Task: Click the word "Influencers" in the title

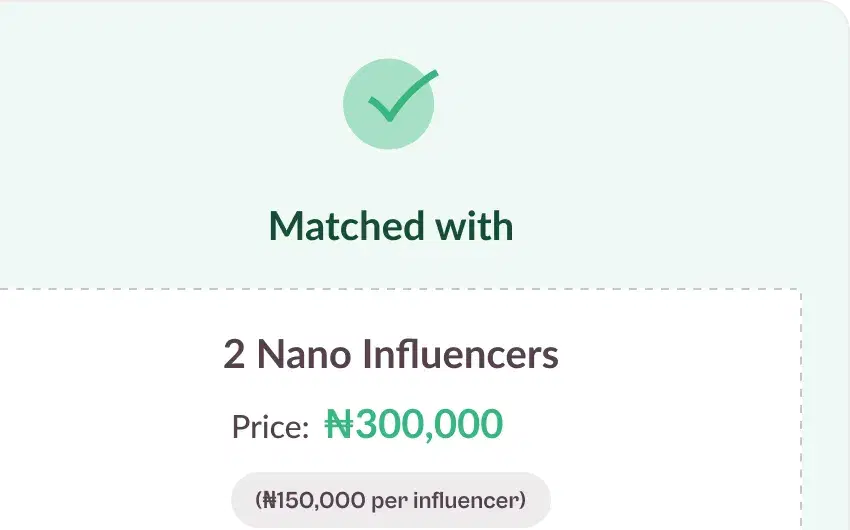Action: point(460,354)
